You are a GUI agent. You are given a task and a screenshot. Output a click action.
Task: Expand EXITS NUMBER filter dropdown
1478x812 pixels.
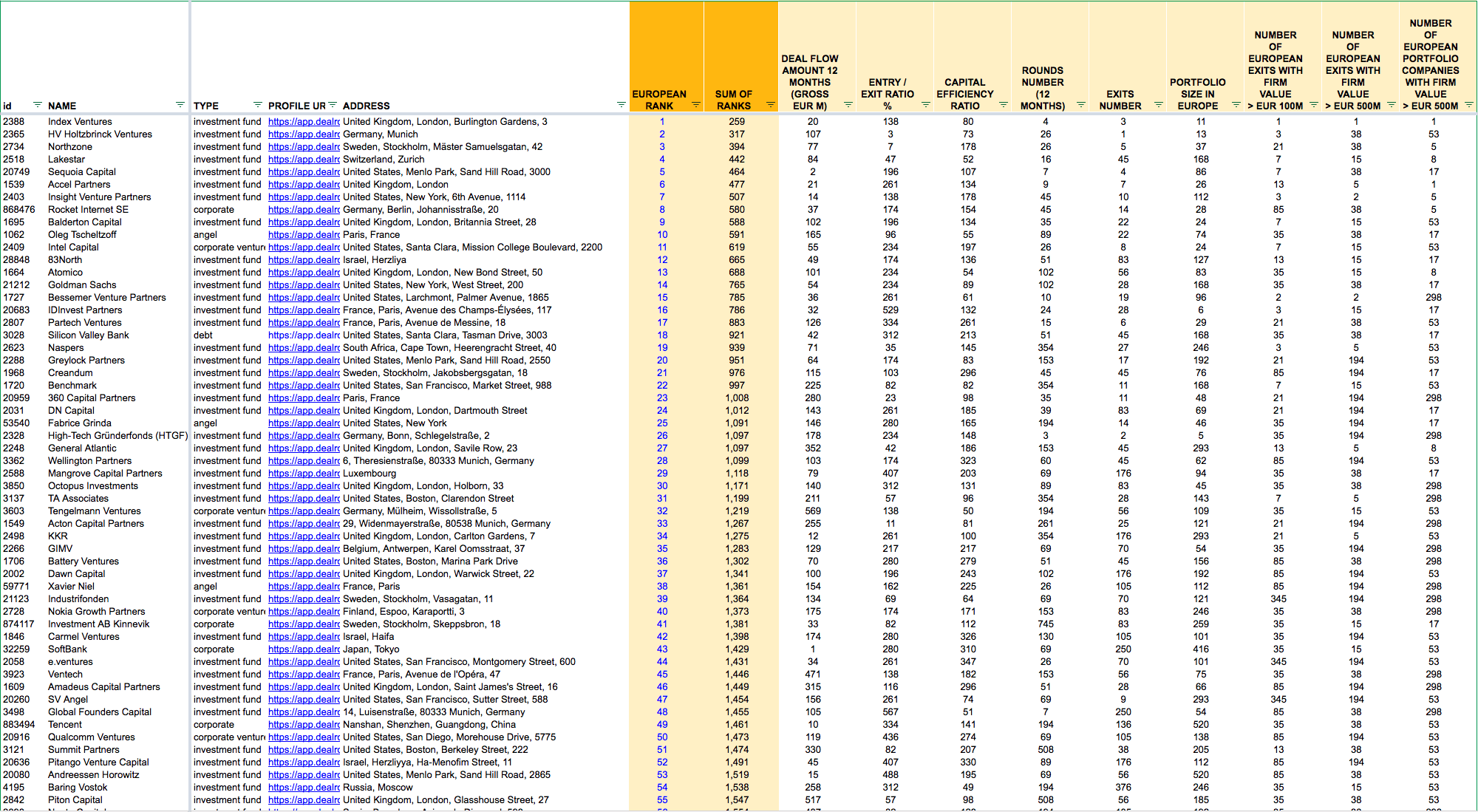click(1158, 105)
